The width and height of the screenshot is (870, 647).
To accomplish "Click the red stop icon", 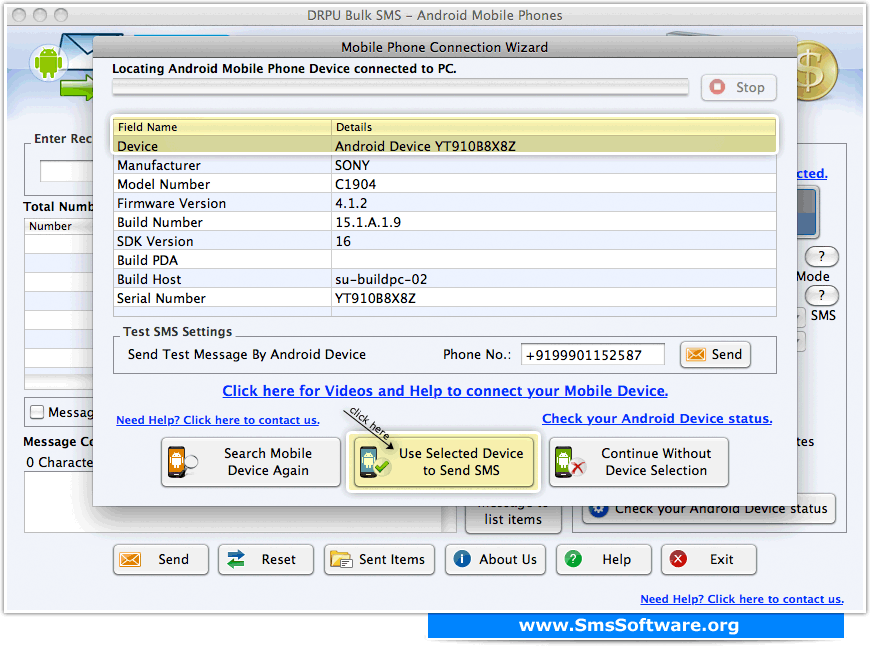I will 717,87.
